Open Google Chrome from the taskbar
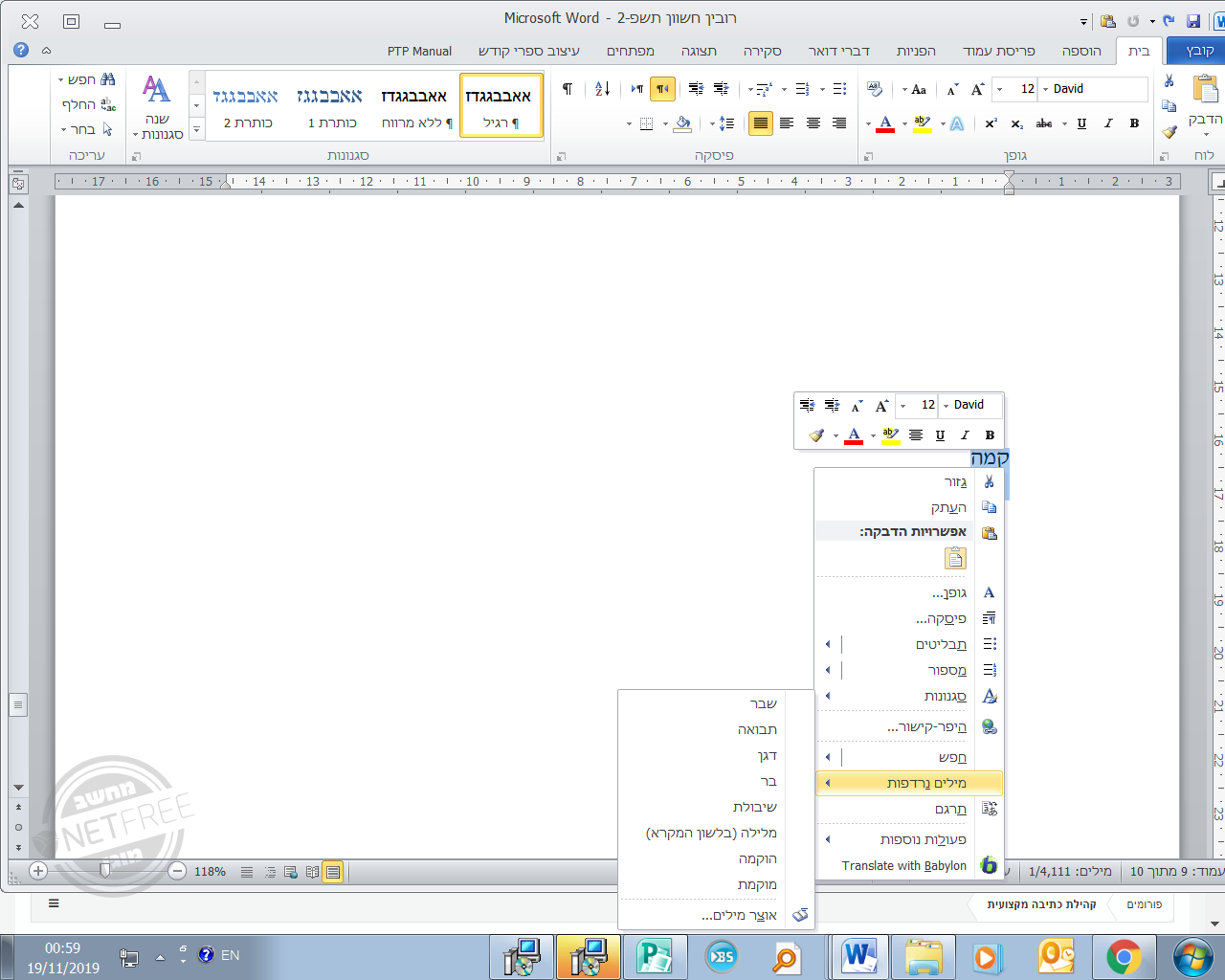The image size is (1225, 980). coord(1124,956)
